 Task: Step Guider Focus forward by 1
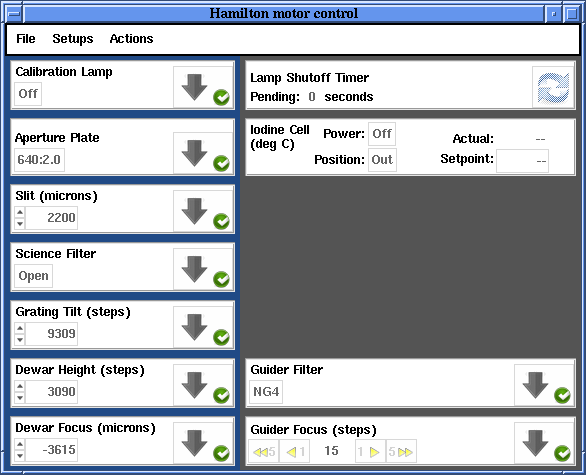[x=370, y=451]
